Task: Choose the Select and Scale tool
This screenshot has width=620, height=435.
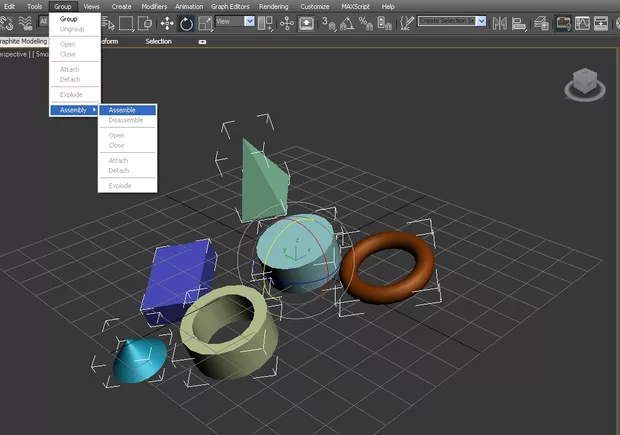Action: coord(204,22)
